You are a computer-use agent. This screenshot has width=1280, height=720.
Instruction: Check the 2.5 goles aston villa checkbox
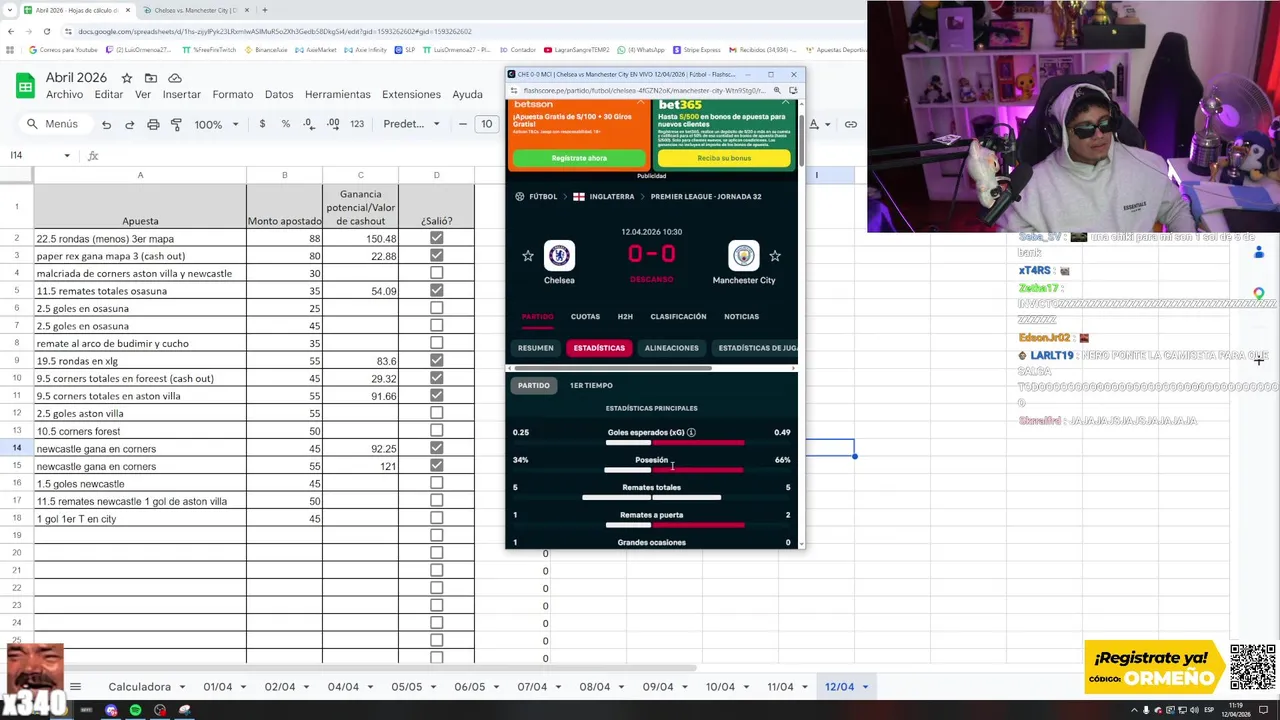click(x=436, y=413)
